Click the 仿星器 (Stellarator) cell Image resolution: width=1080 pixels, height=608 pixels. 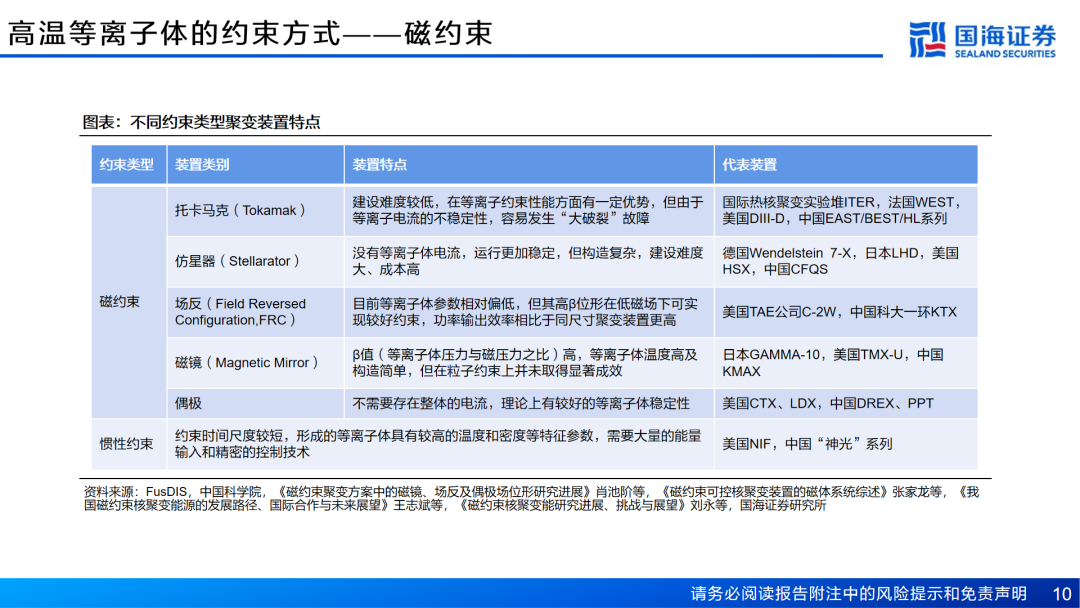[256, 262]
